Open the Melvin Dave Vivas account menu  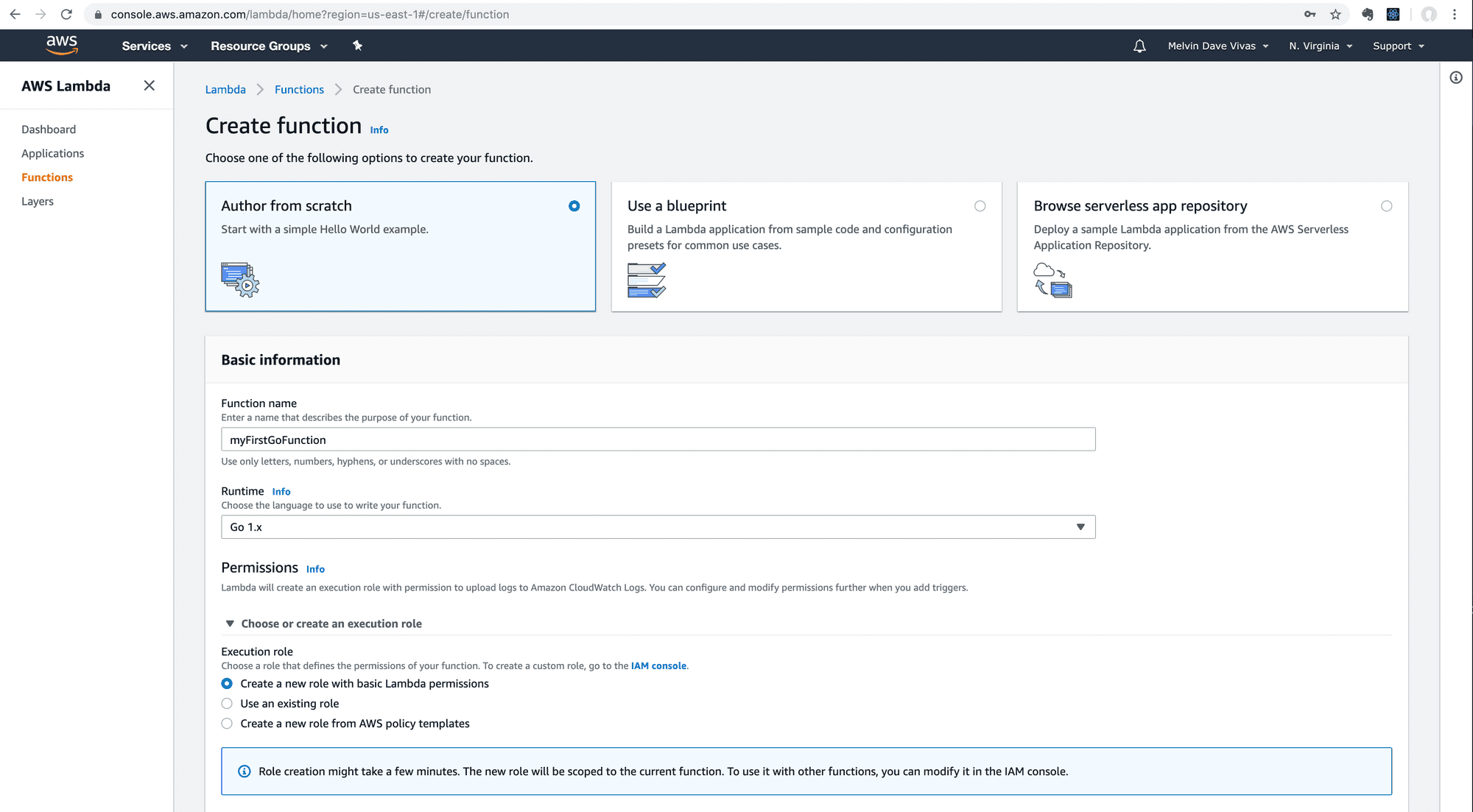point(1218,46)
